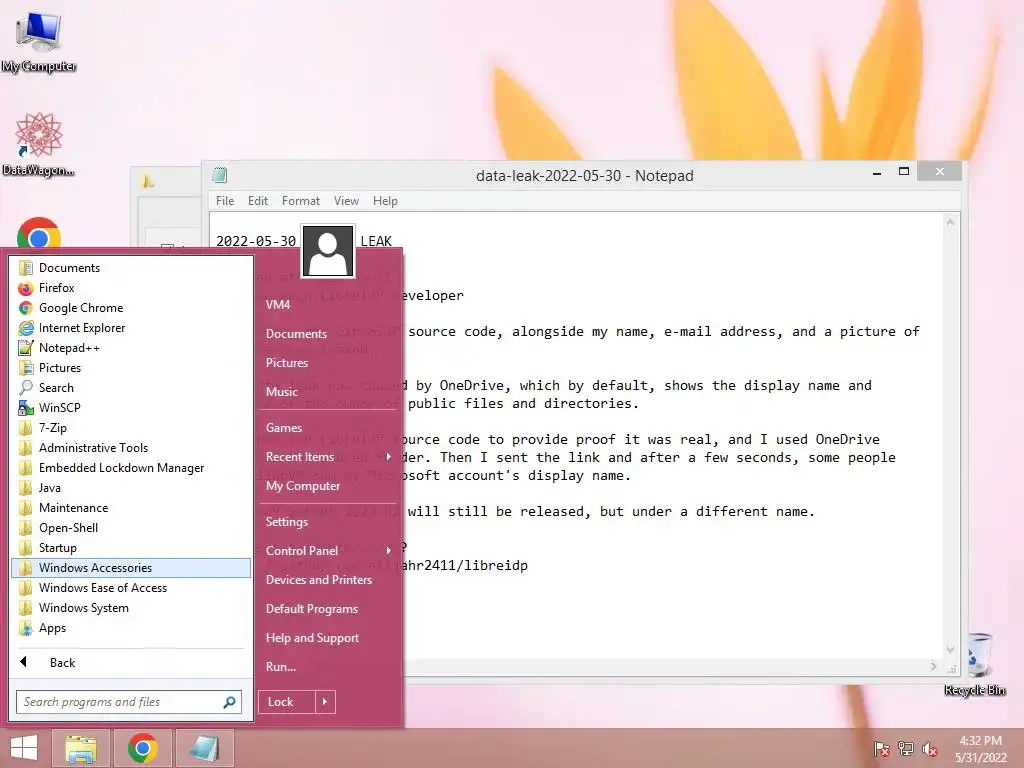Screen dimensions: 1024x768
Task: Select the My Computer desktop icon
Action: 39,40
